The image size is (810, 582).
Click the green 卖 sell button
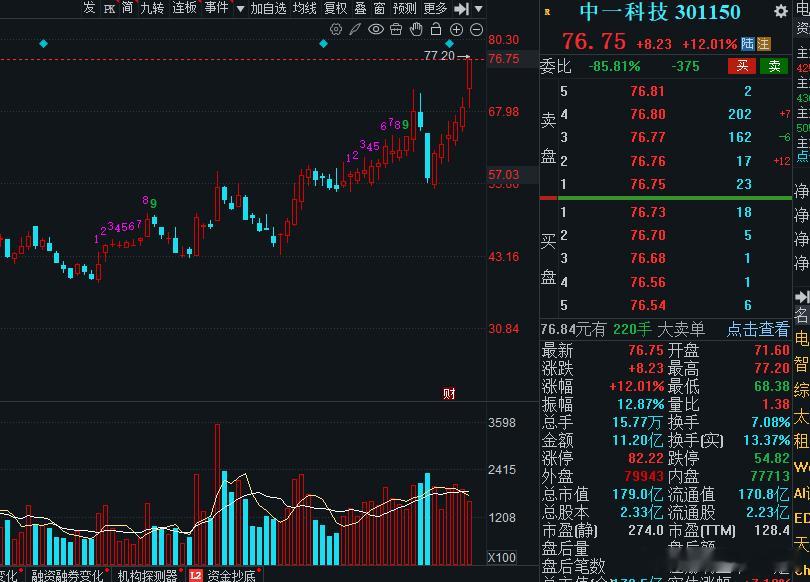coord(774,66)
